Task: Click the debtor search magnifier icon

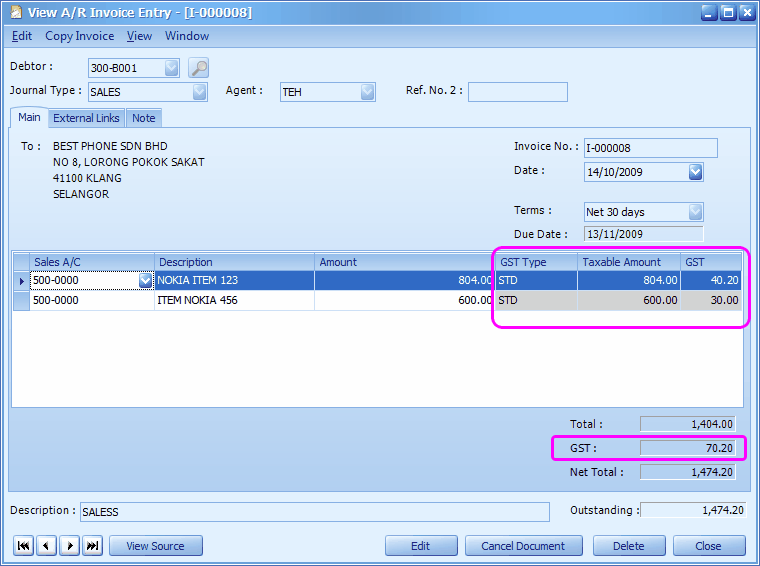Action: (199, 68)
